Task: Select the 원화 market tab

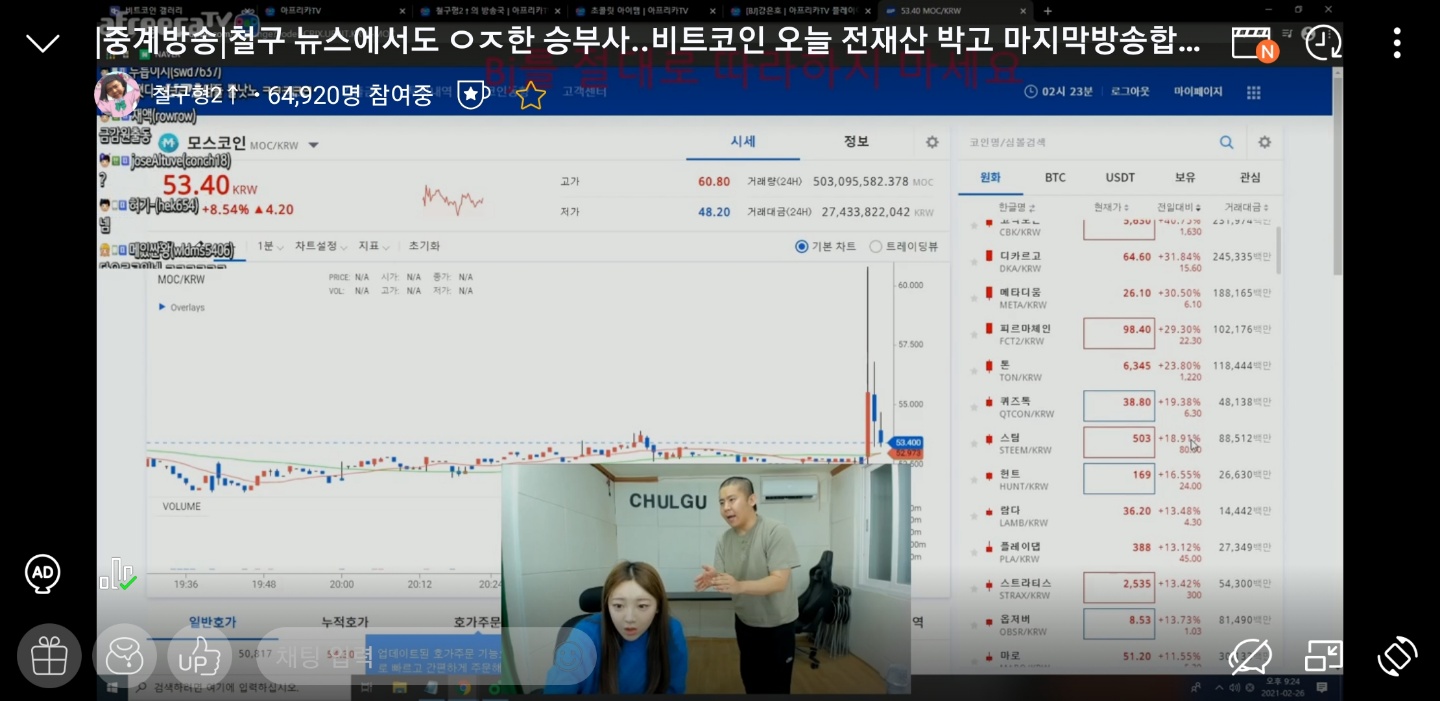Action: click(x=990, y=177)
